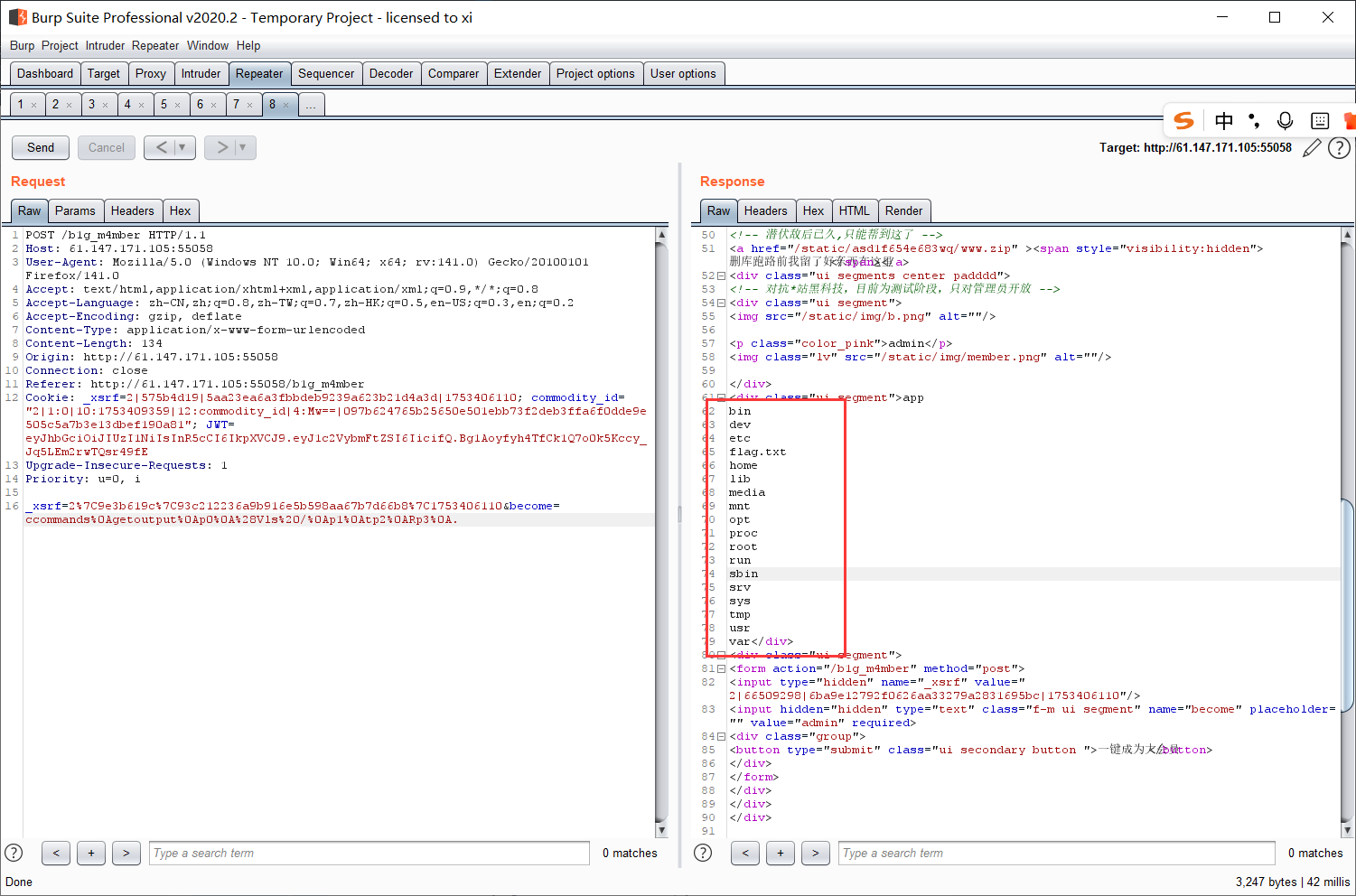Click the edit target pencil icon
This screenshot has height=896, width=1356.
pos(1312,147)
